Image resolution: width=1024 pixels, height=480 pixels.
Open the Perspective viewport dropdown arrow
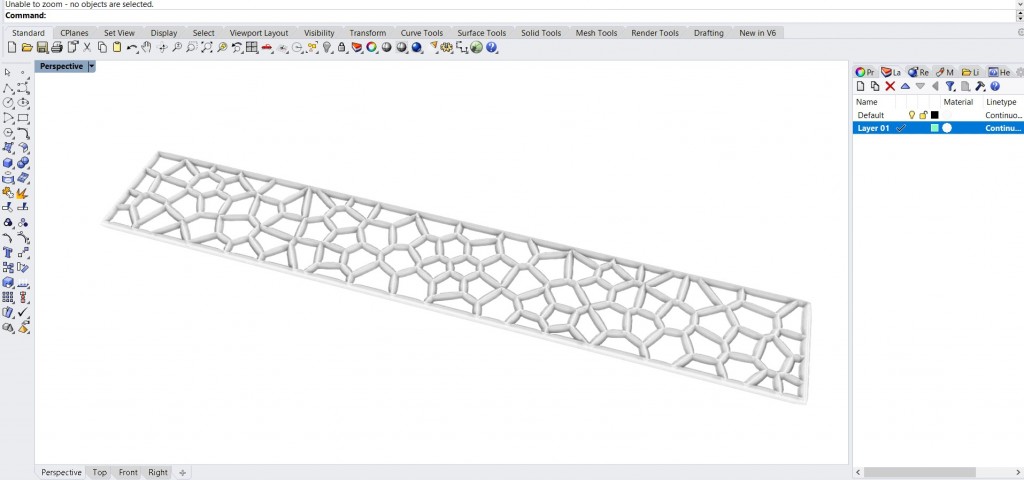[x=91, y=66]
